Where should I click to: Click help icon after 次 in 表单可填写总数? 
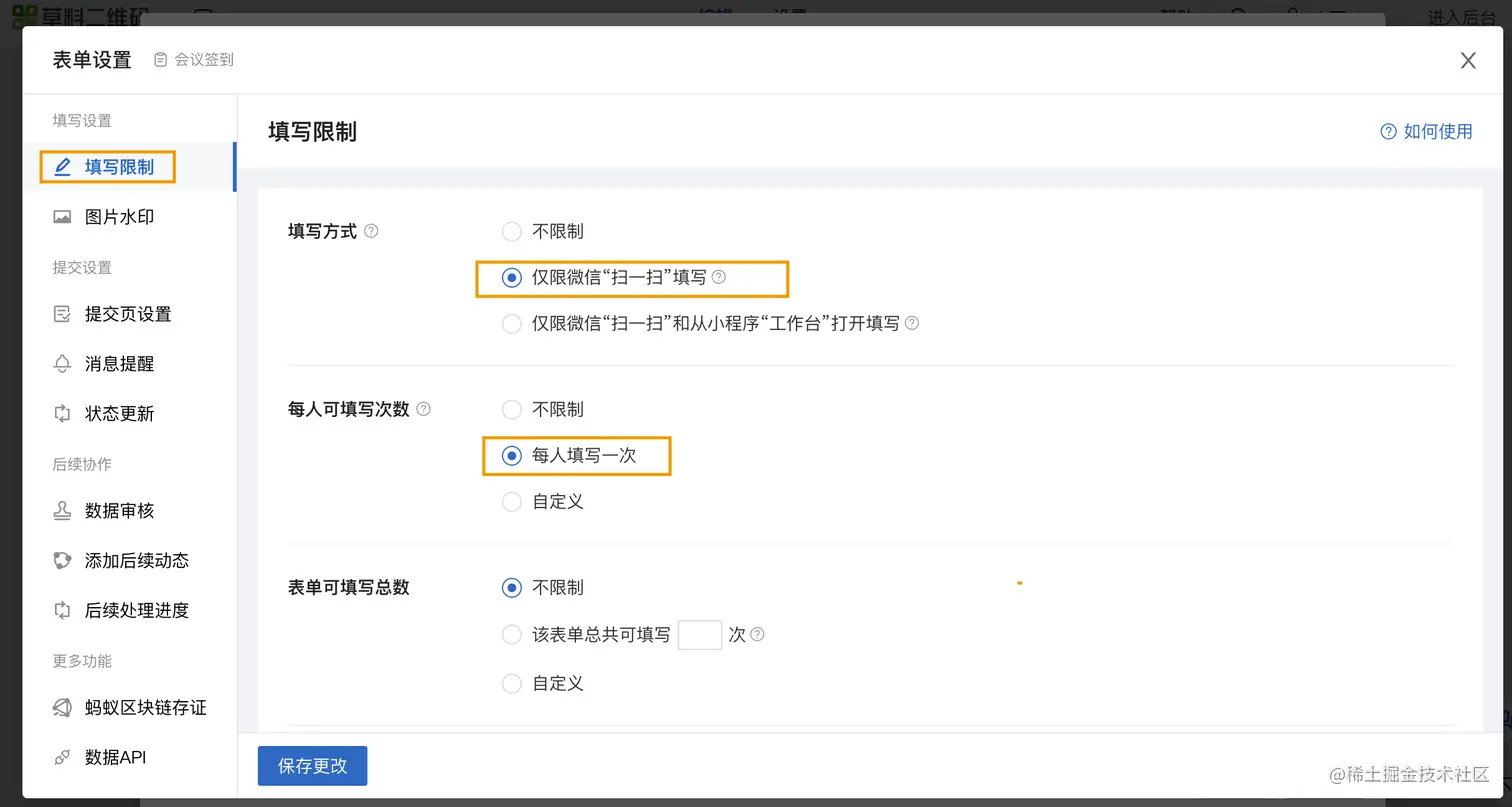point(757,635)
